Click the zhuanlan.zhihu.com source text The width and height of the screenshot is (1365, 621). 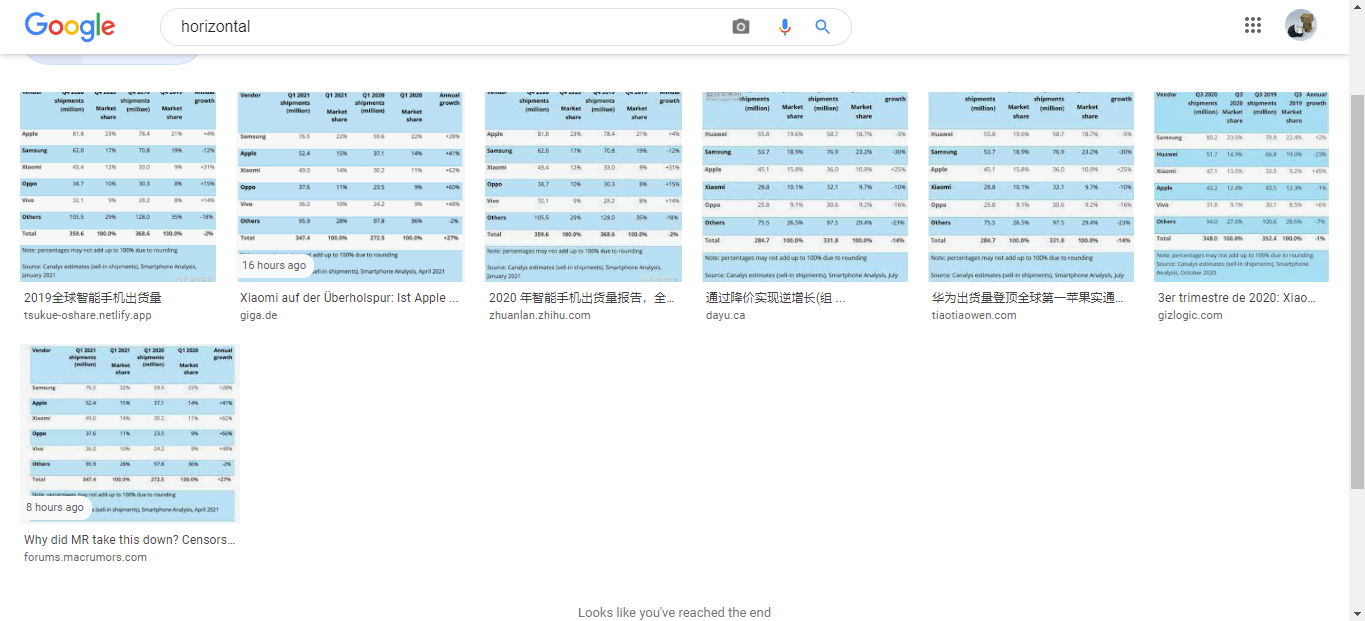(540, 315)
